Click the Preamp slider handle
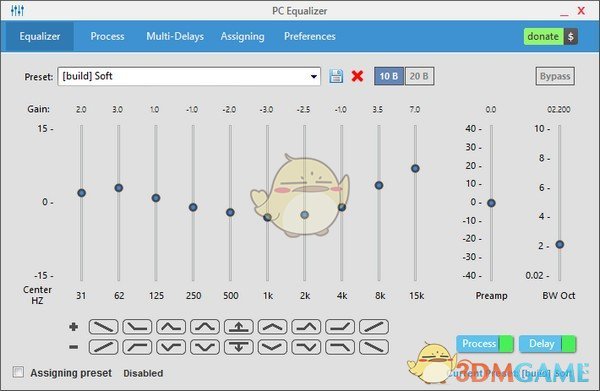Image resolution: width=600 pixels, height=391 pixels. (x=491, y=203)
